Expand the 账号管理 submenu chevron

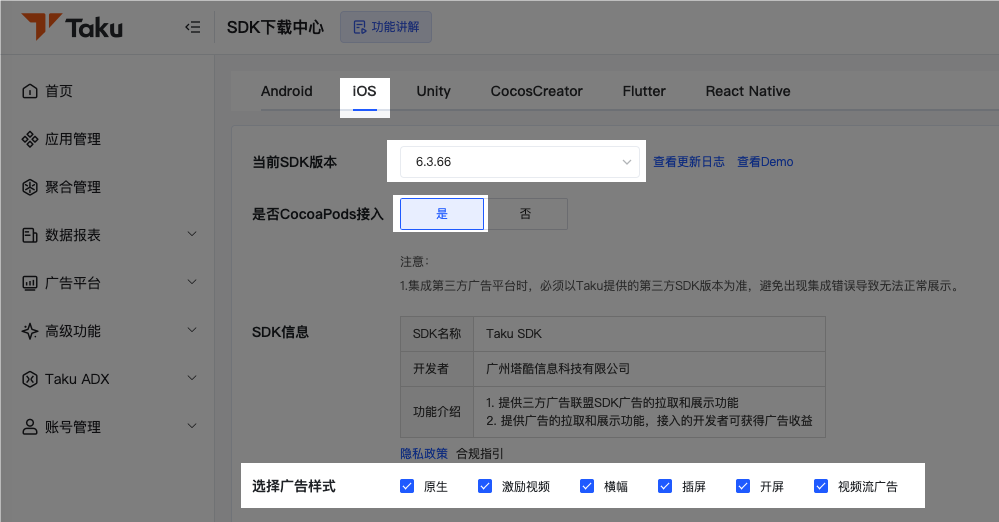pyautogui.click(x=192, y=426)
